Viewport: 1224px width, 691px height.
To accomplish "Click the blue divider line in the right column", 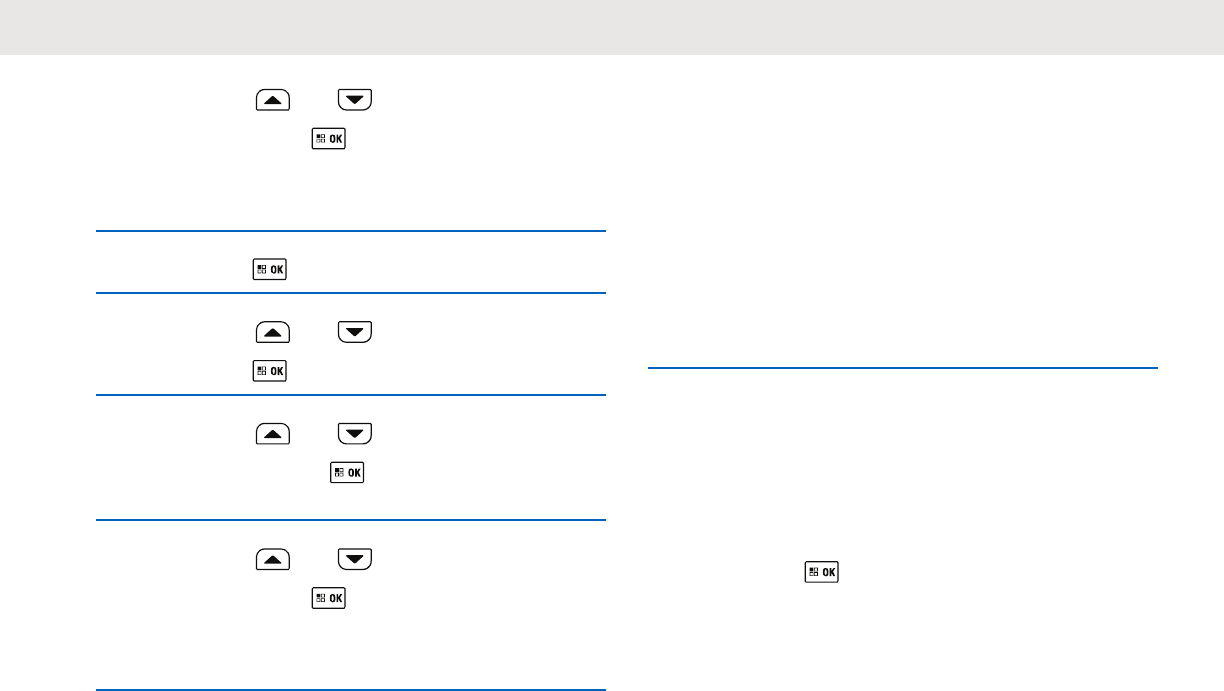I will [x=902, y=368].
